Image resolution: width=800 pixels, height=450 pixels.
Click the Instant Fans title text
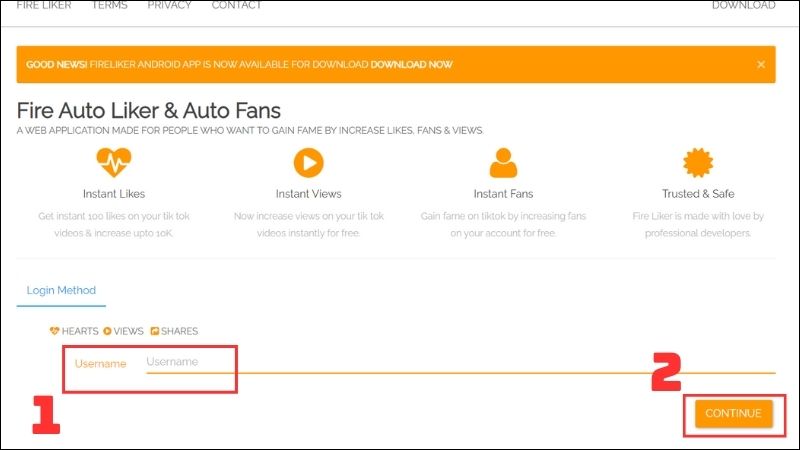click(x=503, y=194)
